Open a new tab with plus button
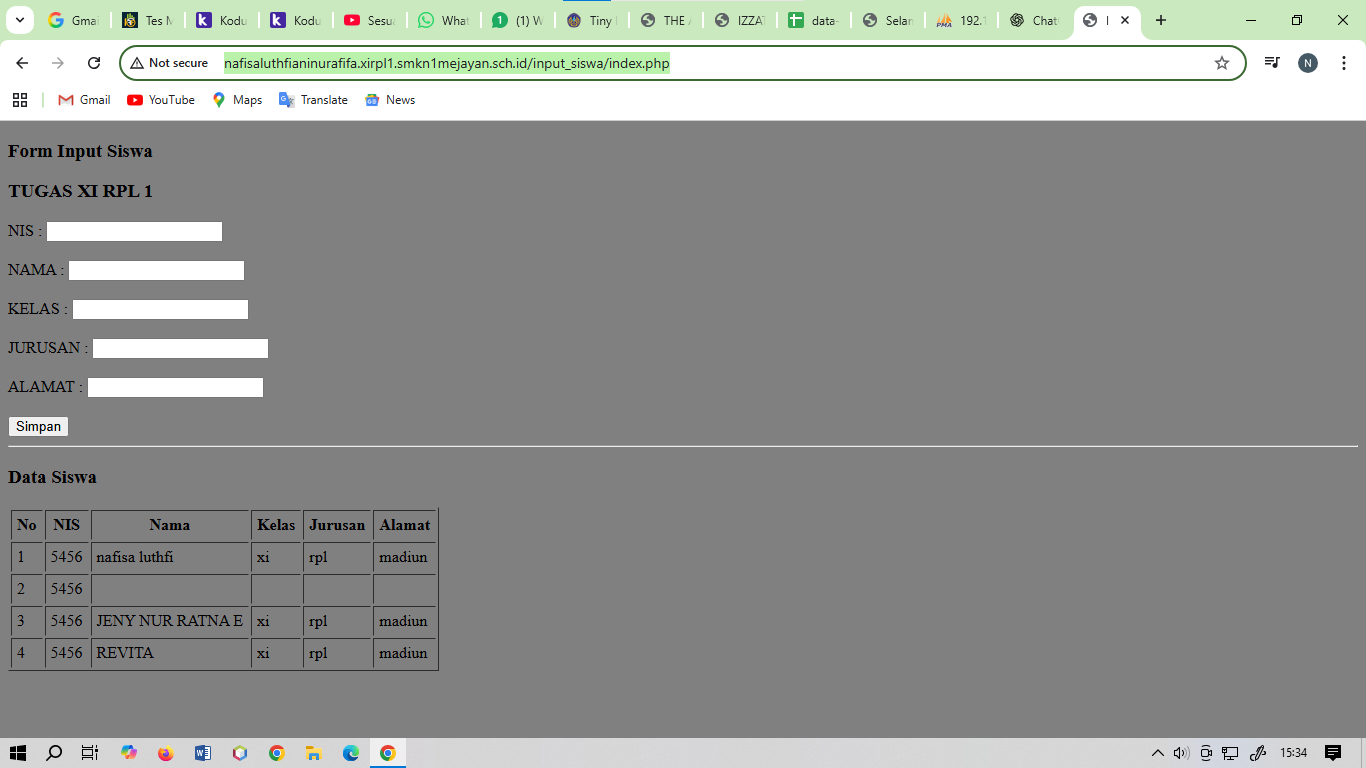The height and width of the screenshot is (768, 1366). point(1160,20)
